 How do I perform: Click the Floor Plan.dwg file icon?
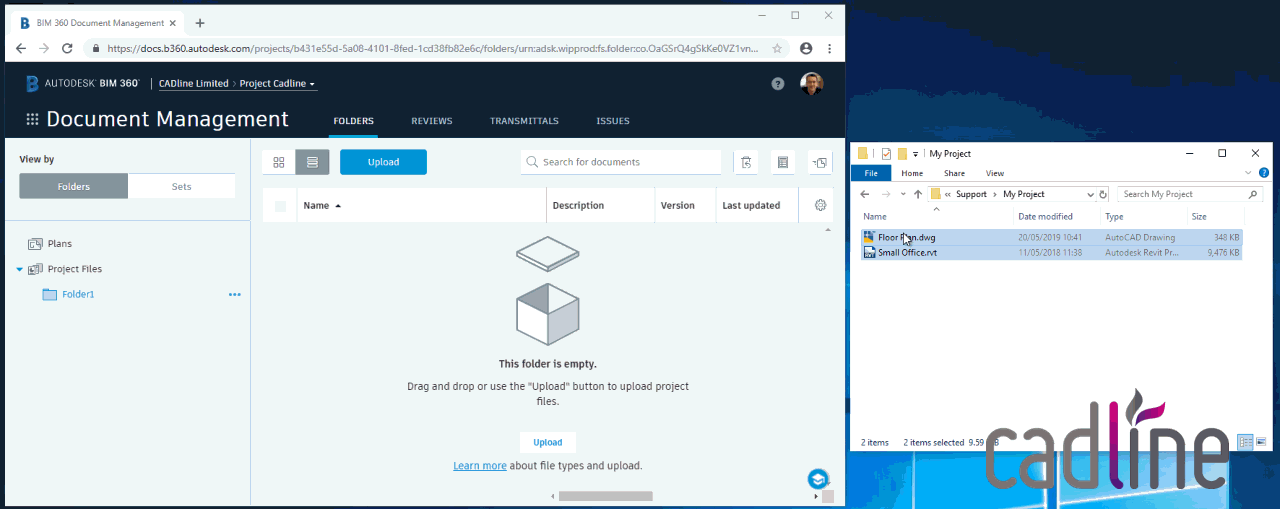tap(869, 237)
